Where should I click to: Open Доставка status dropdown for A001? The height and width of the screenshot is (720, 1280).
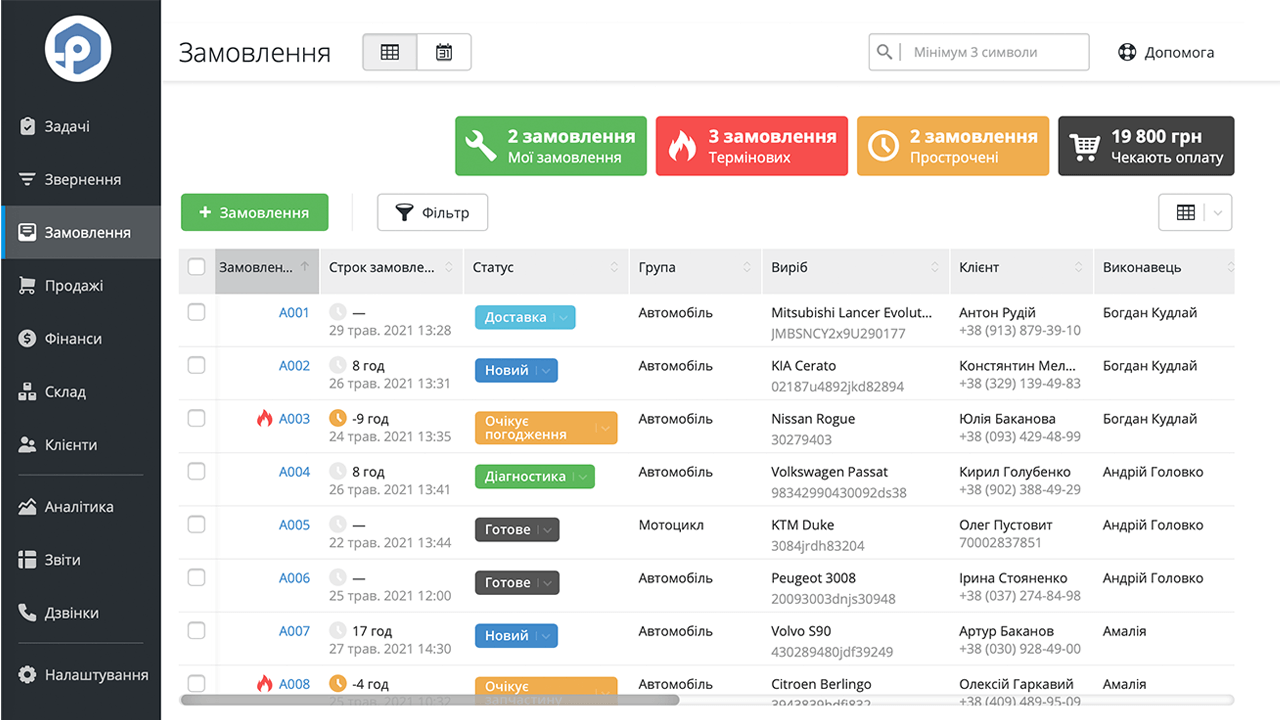(x=525, y=318)
